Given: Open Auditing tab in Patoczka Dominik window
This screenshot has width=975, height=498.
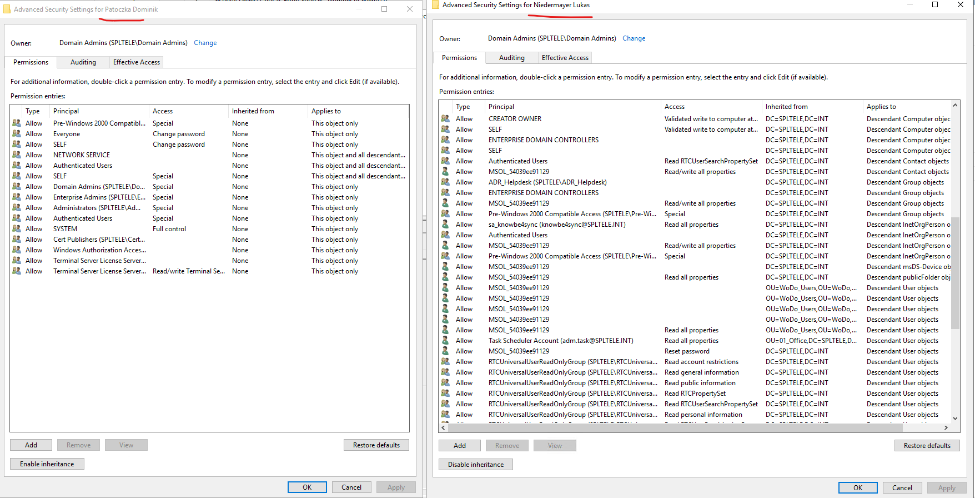Looking at the screenshot, I should (x=83, y=62).
